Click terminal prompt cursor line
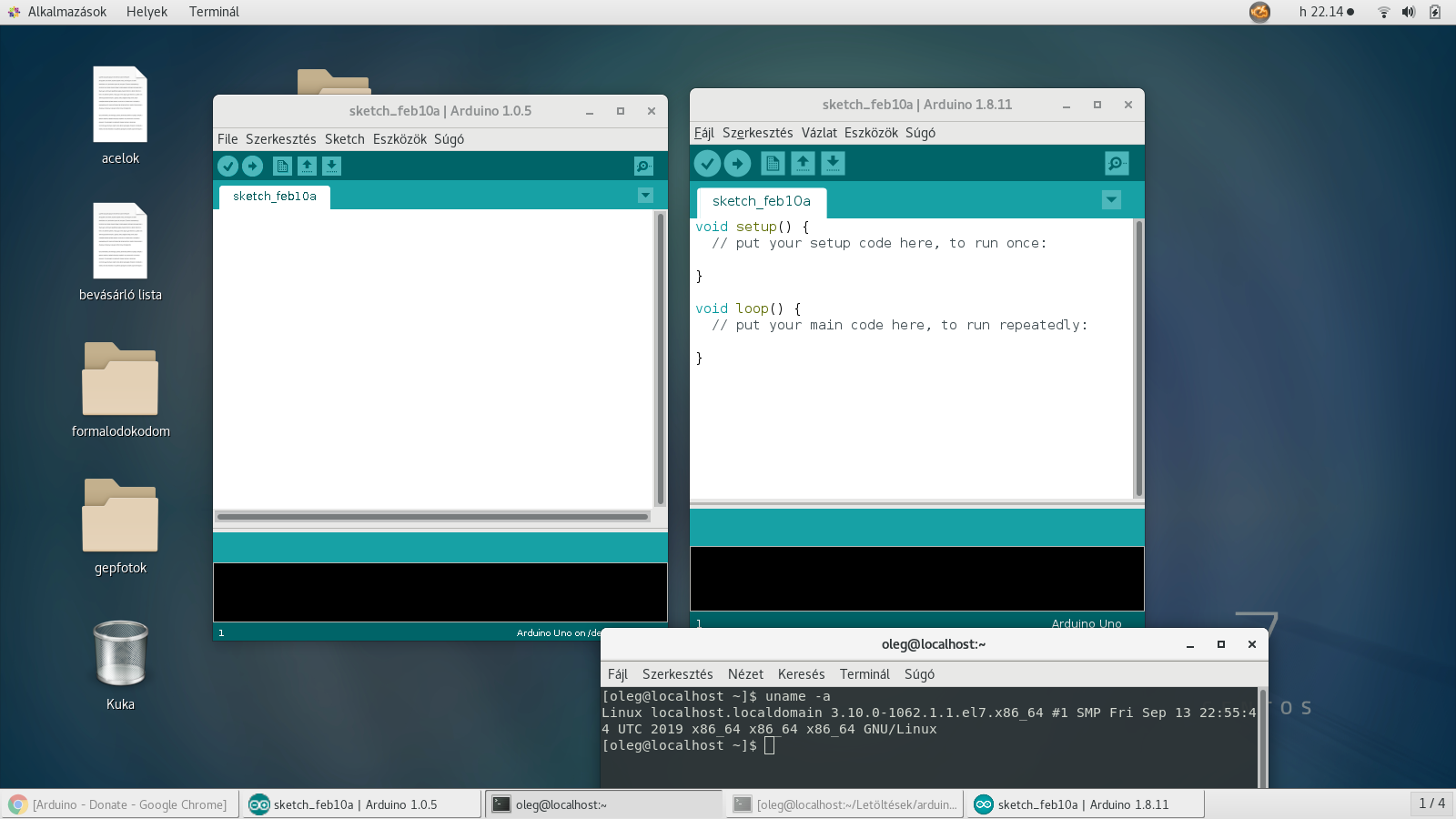 coord(688,745)
